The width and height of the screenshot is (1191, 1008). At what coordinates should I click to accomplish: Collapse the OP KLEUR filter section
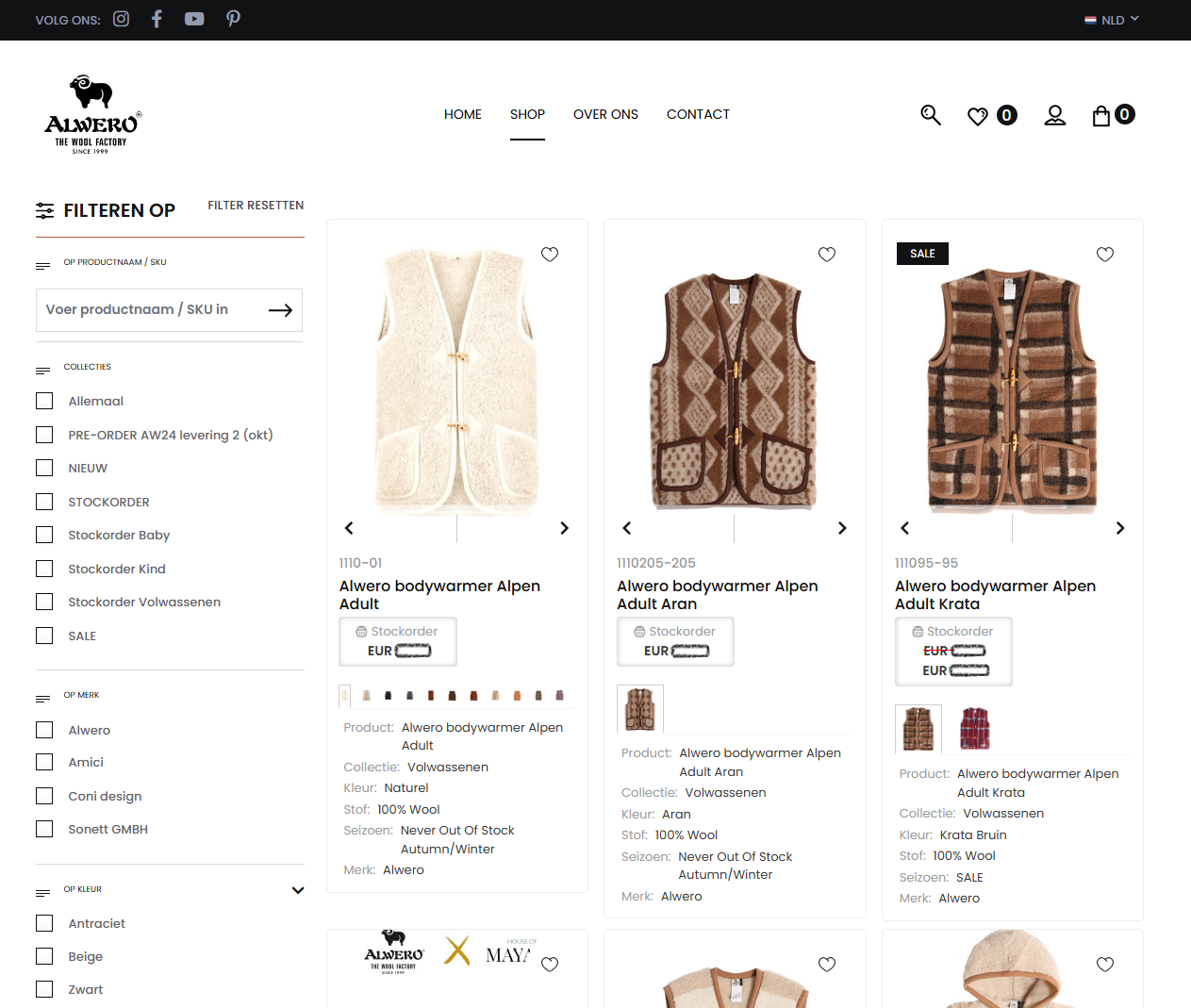298,889
